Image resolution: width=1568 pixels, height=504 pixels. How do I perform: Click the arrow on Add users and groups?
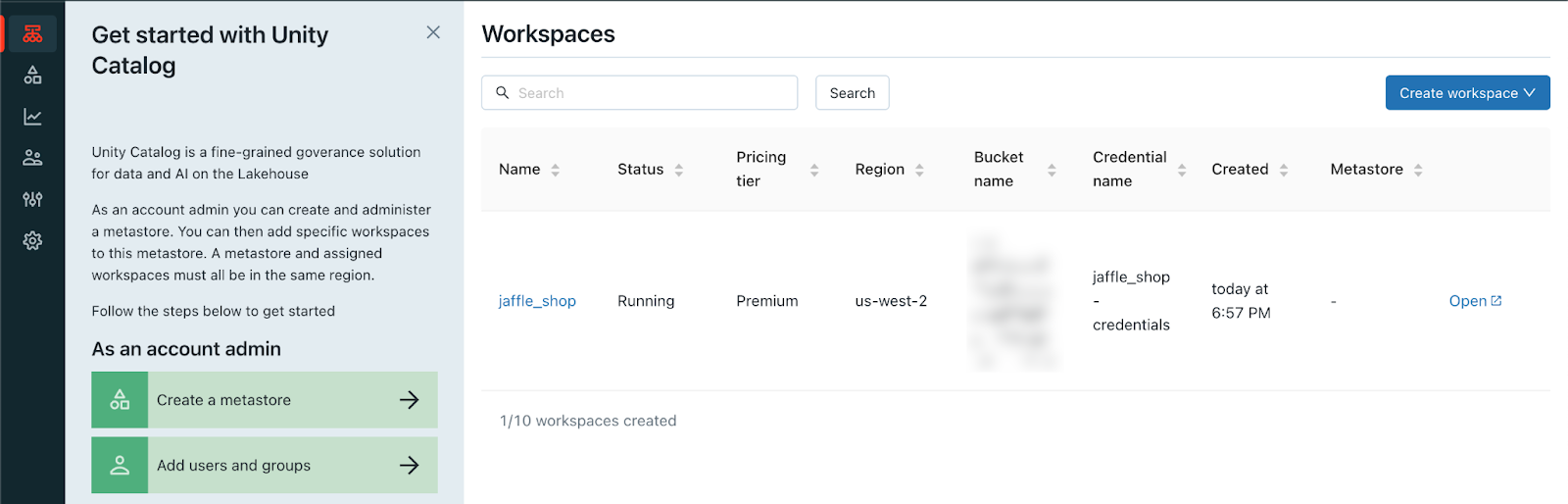coord(410,466)
